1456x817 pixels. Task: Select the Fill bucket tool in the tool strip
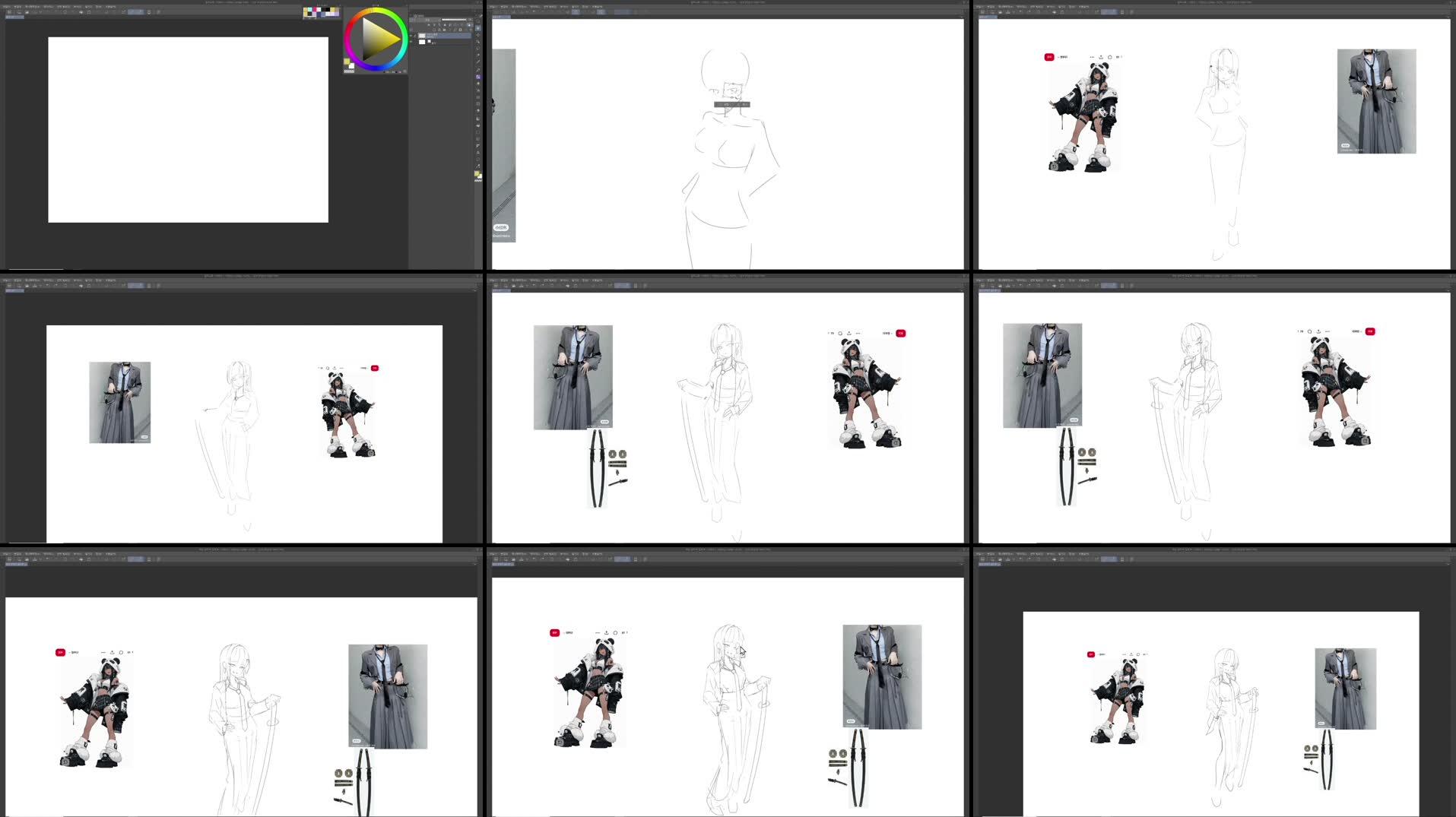477,111
